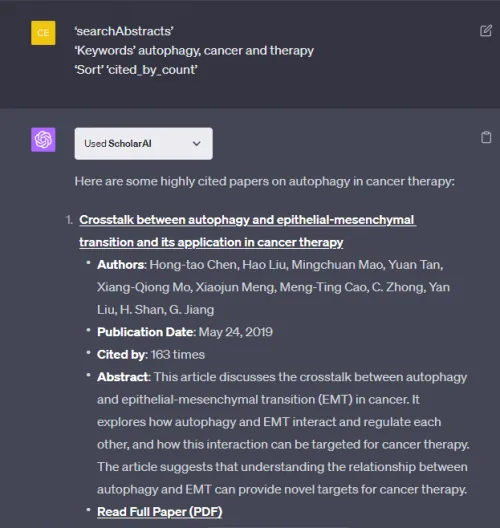Click the list number 1 marker
Image resolution: width=500 pixels, height=528 pixels.
[x=69, y=220]
